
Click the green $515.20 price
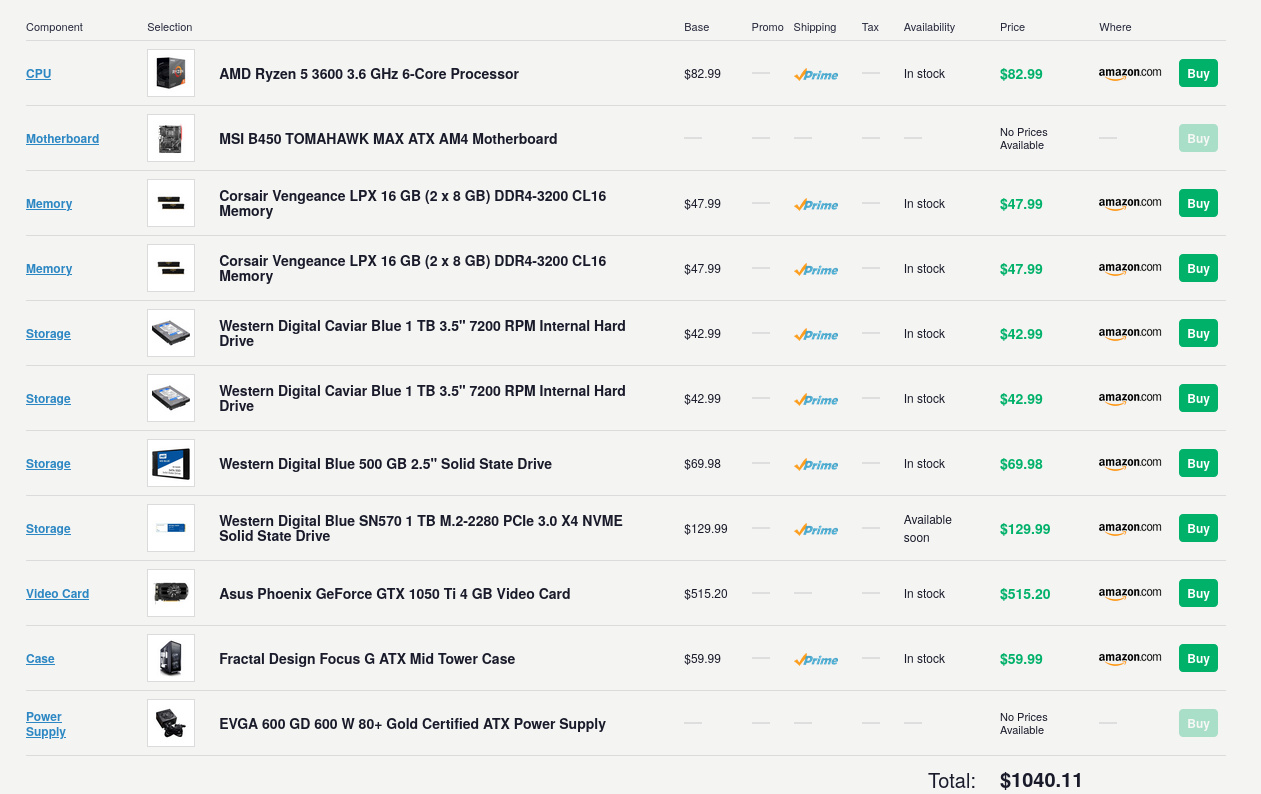(1025, 594)
